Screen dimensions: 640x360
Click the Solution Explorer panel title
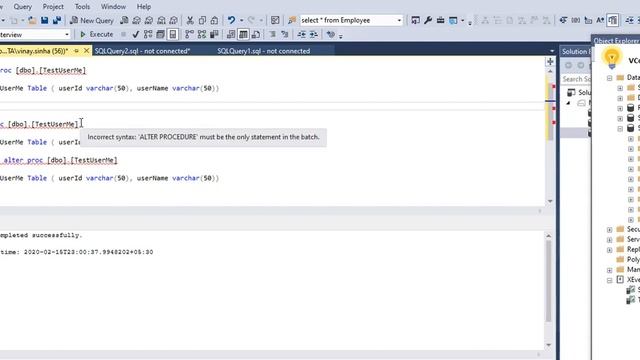point(576,51)
